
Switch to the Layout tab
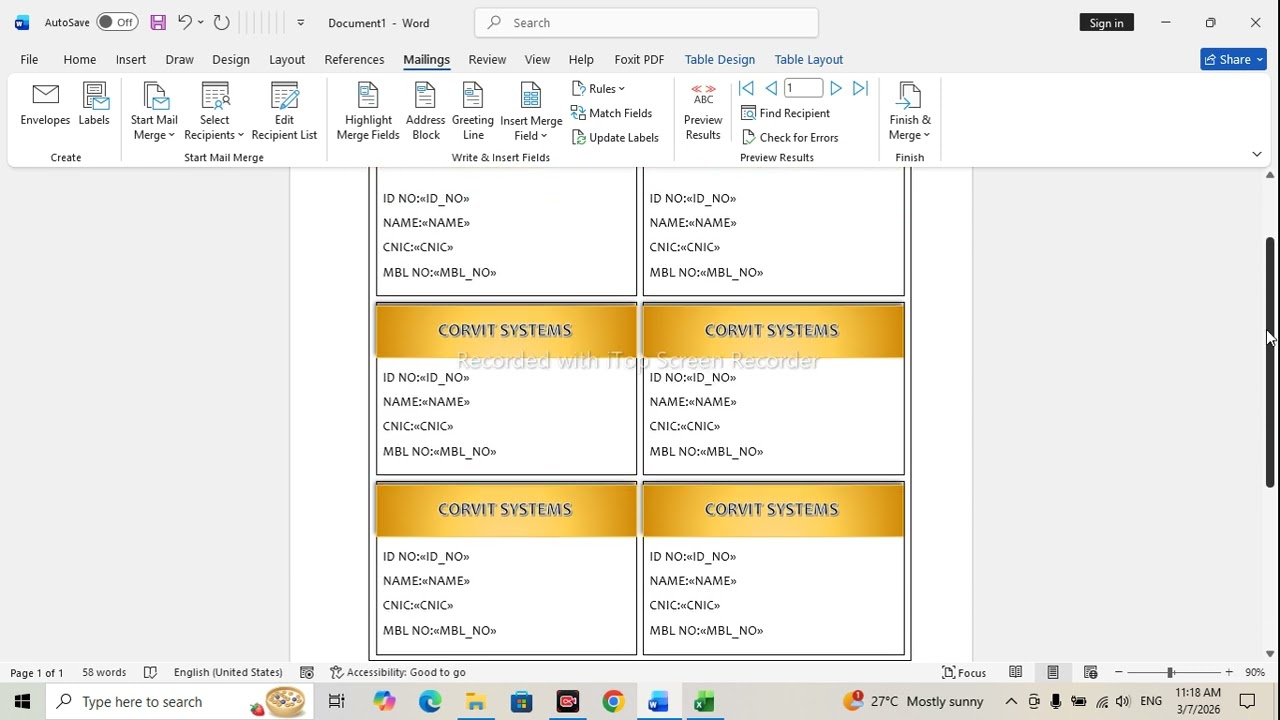[x=287, y=59]
